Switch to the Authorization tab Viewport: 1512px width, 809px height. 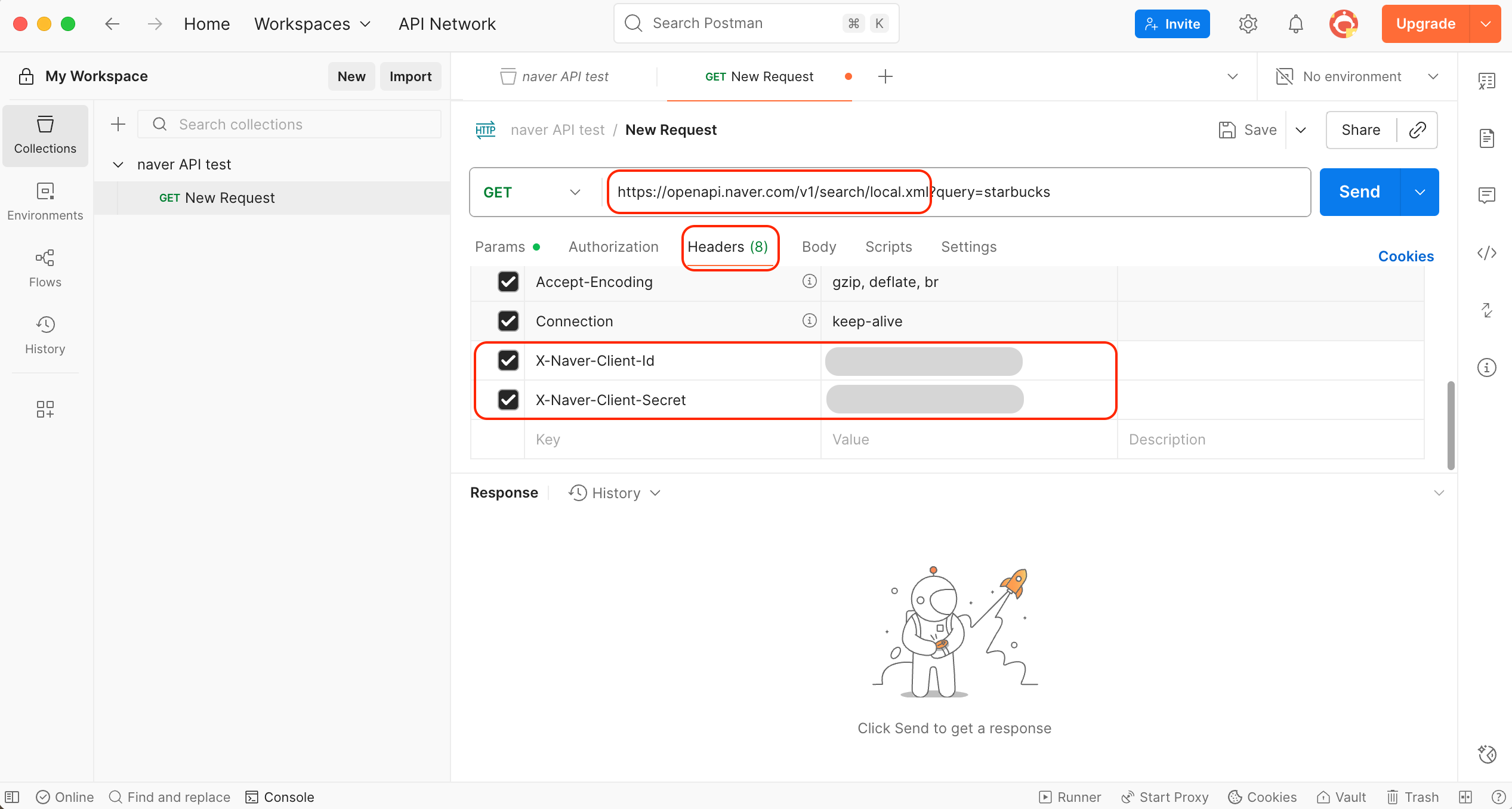[x=613, y=247]
